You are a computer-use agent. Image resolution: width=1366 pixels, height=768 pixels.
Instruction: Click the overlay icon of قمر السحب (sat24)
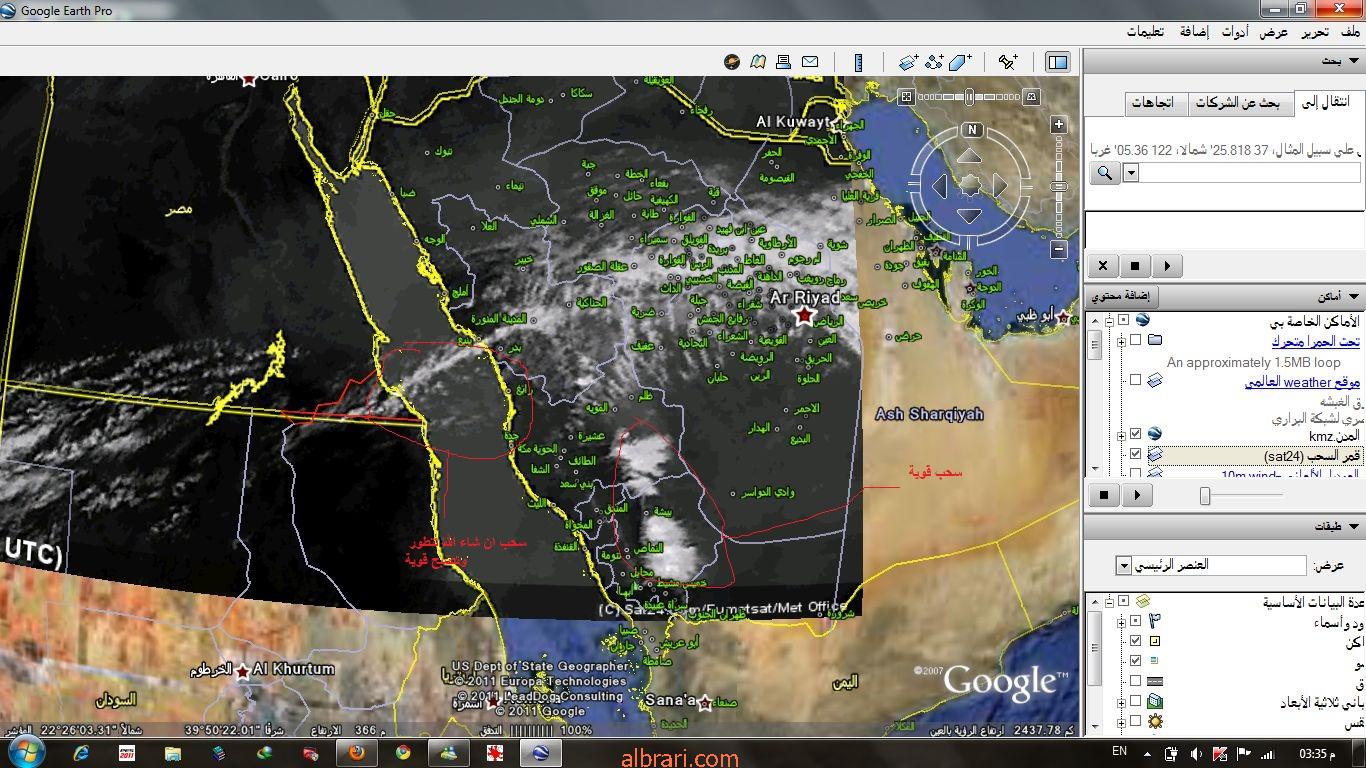click(1155, 455)
